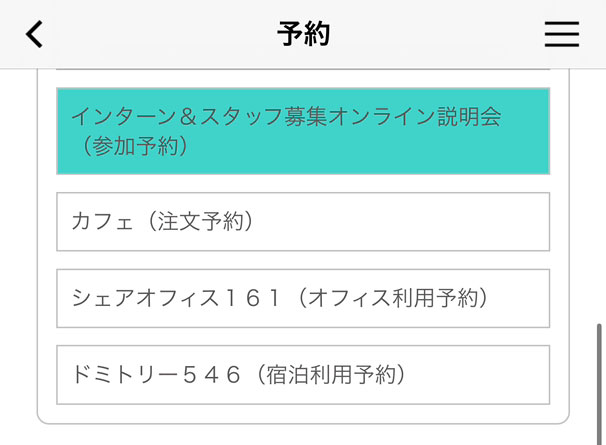Click the 予約 page title

[x=303, y=35]
